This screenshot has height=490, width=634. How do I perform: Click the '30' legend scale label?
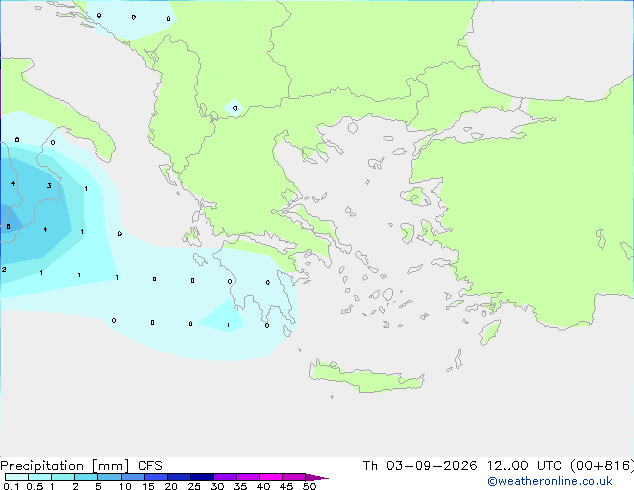[217, 486]
